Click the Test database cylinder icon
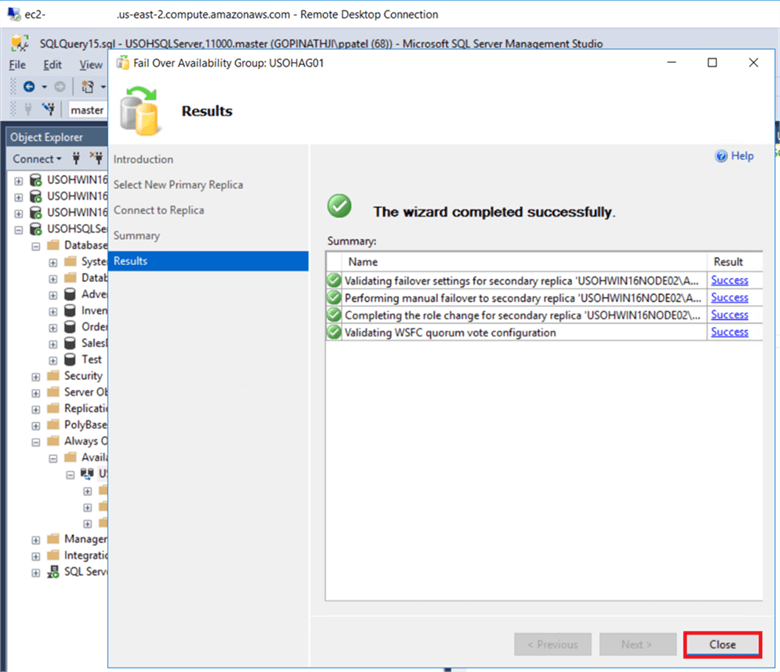Screen dimensions: 780x672 (x=70, y=360)
